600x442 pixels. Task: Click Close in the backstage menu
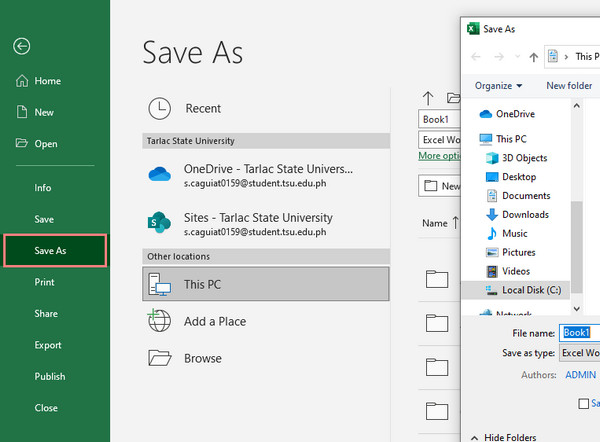(x=46, y=408)
